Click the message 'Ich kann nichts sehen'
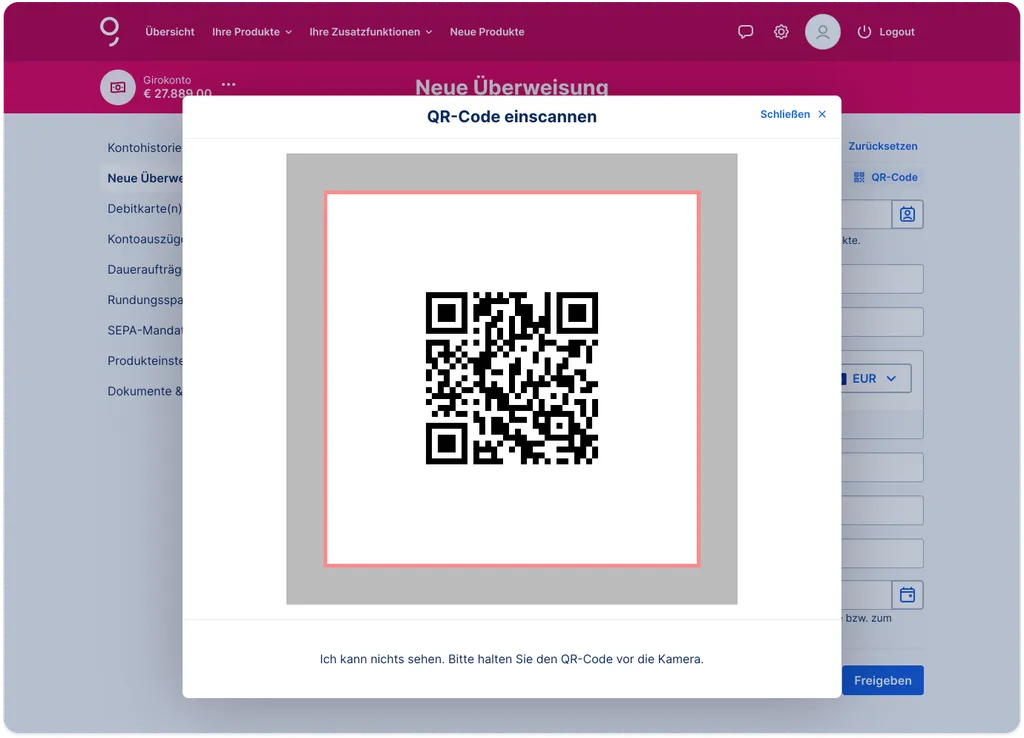1024x738 pixels. pos(512,660)
